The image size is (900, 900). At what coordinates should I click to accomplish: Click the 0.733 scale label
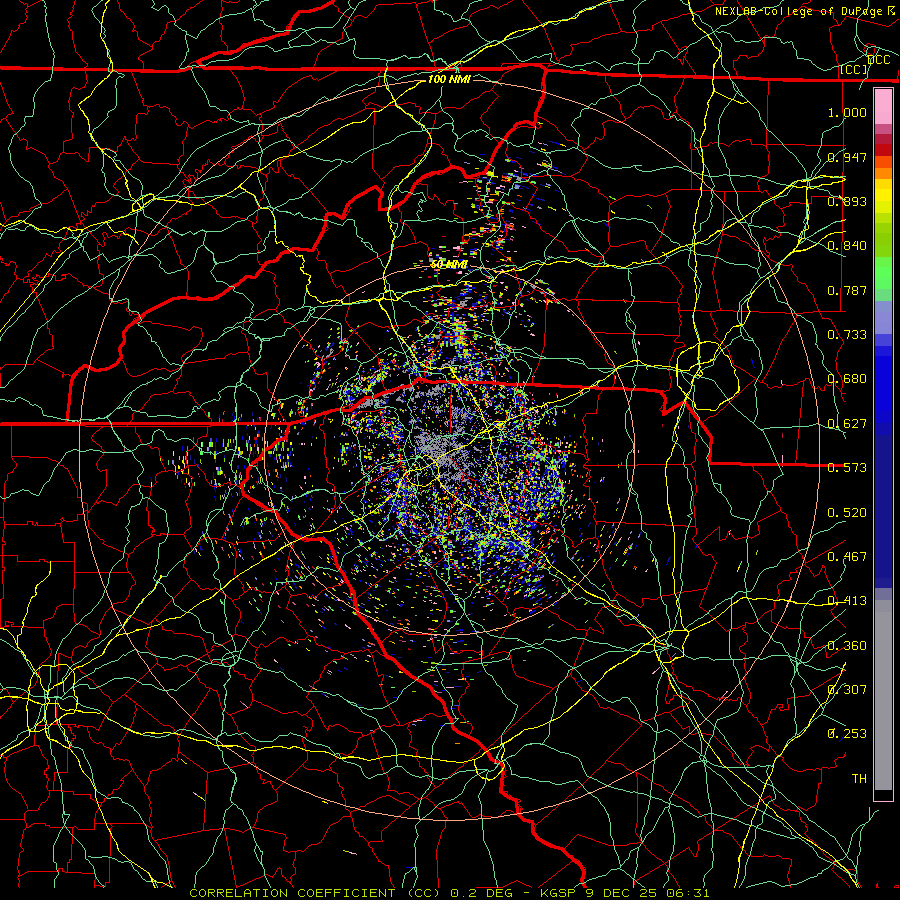coord(847,335)
